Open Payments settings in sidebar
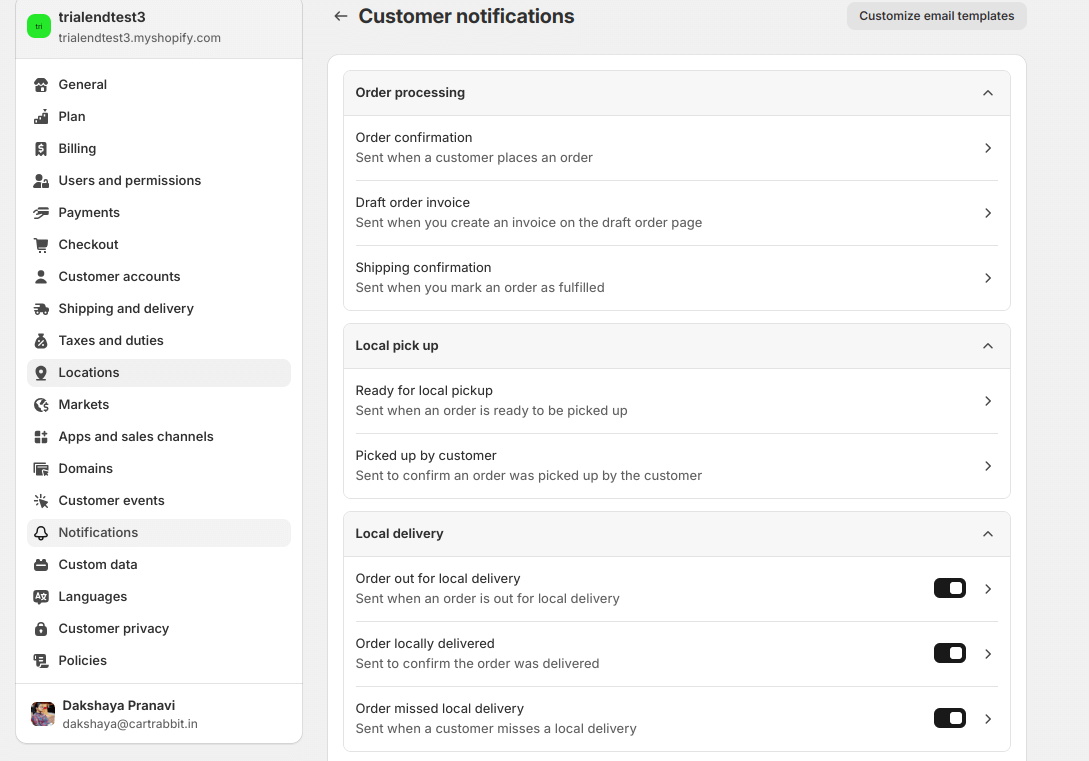 [89, 213]
